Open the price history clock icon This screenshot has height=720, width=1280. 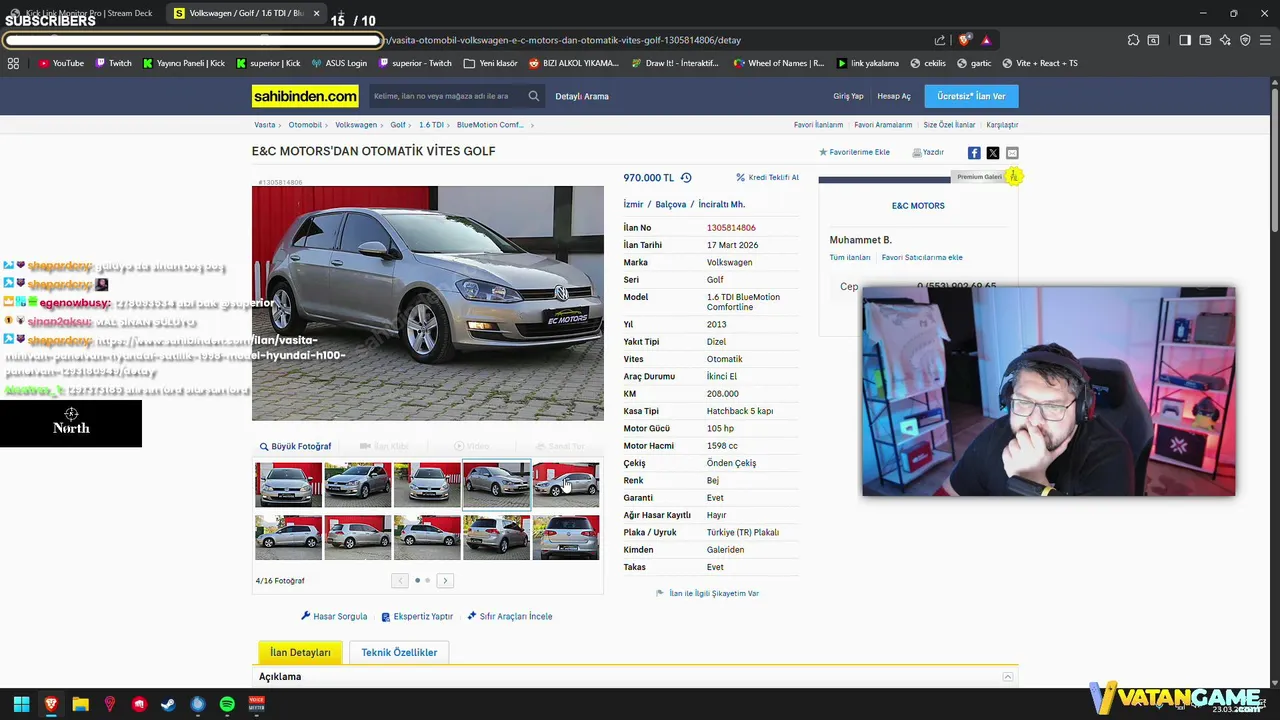click(686, 178)
